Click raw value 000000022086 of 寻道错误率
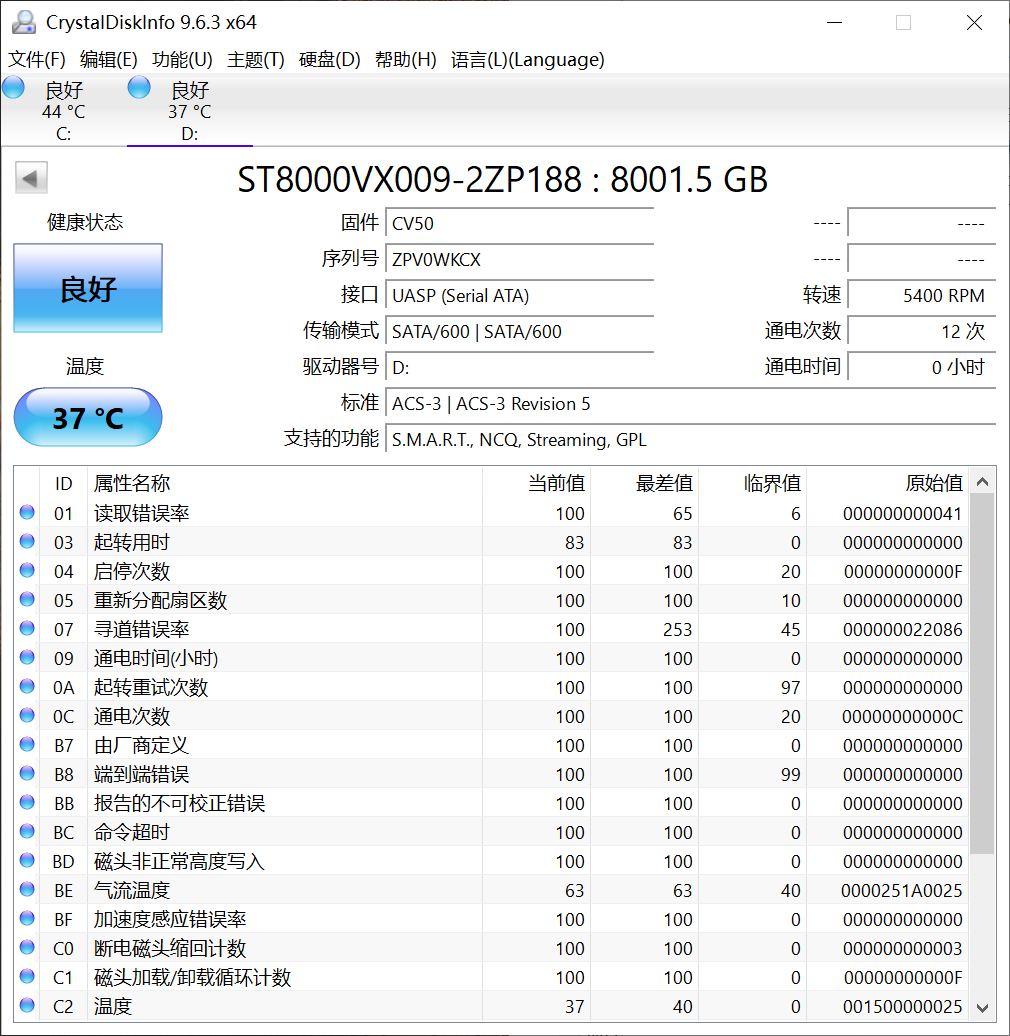The height and width of the screenshot is (1036, 1010). (x=902, y=630)
